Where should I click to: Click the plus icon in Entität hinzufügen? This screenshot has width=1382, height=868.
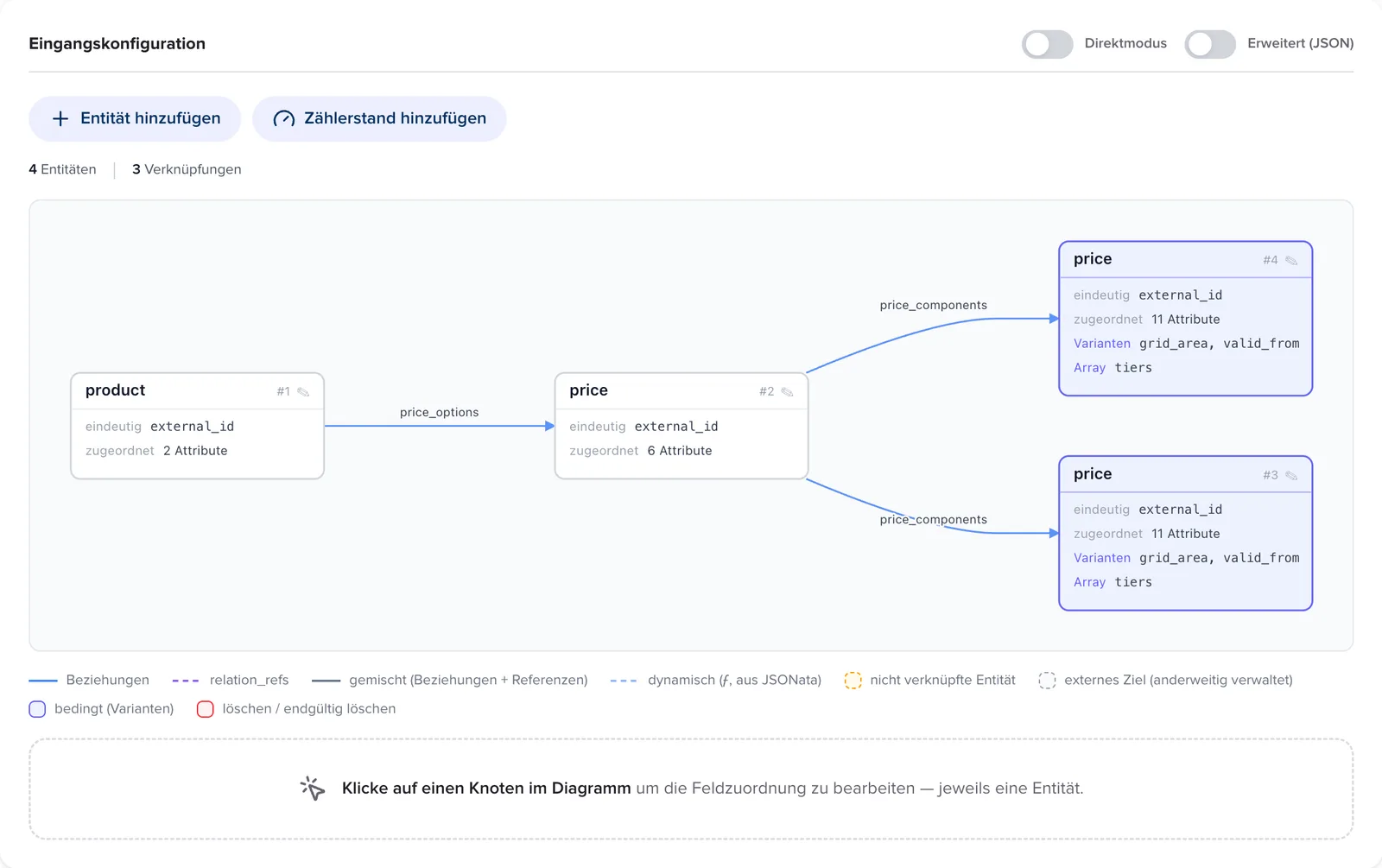60,119
